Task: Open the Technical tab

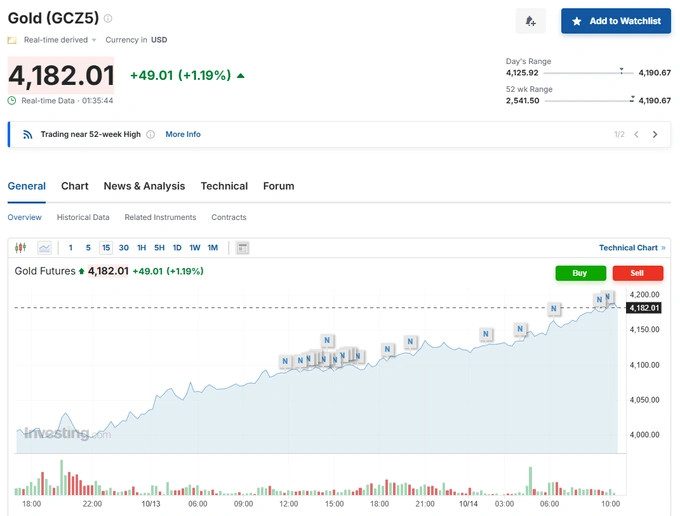Action: [224, 186]
